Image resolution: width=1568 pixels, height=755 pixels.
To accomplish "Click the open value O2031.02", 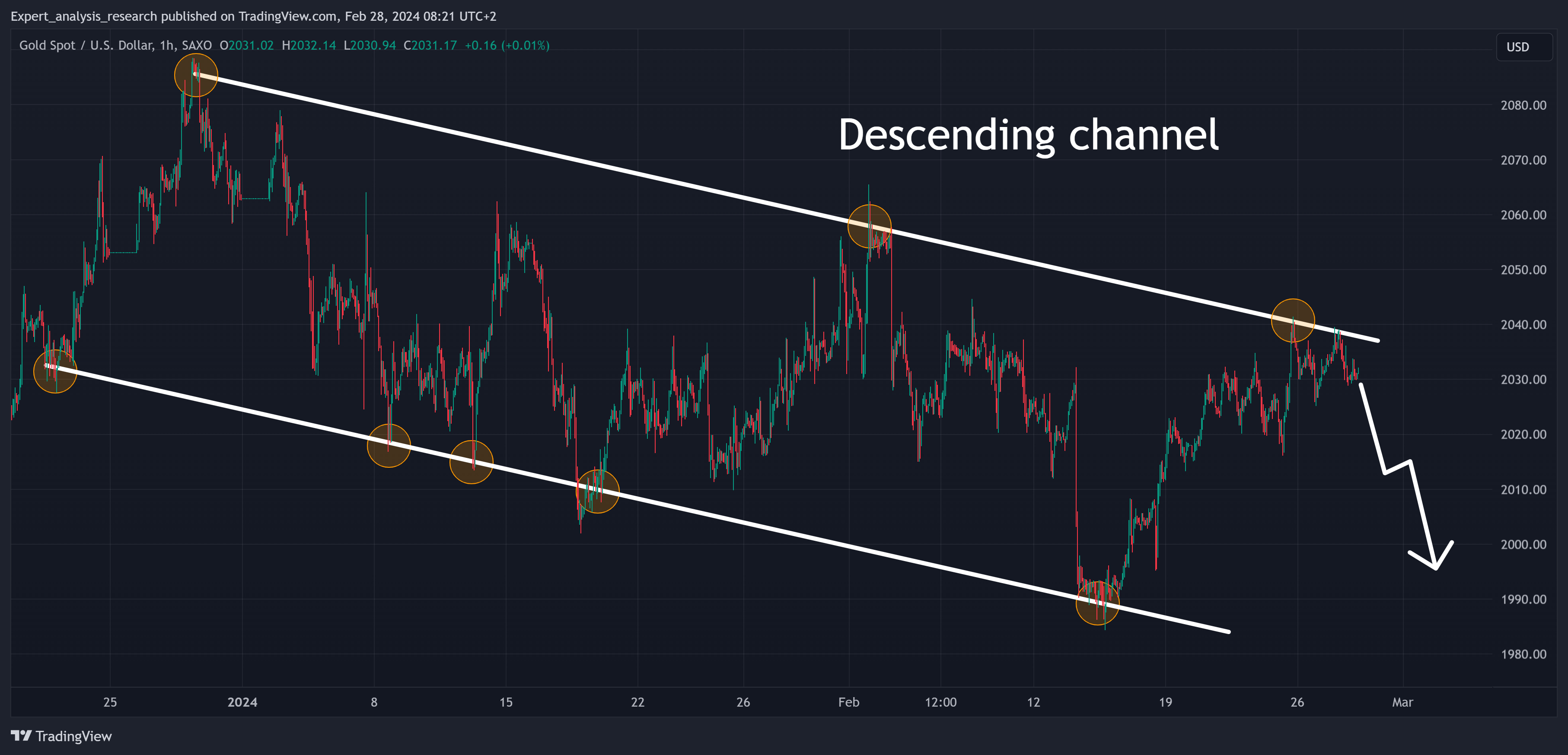I will pyautogui.click(x=246, y=46).
